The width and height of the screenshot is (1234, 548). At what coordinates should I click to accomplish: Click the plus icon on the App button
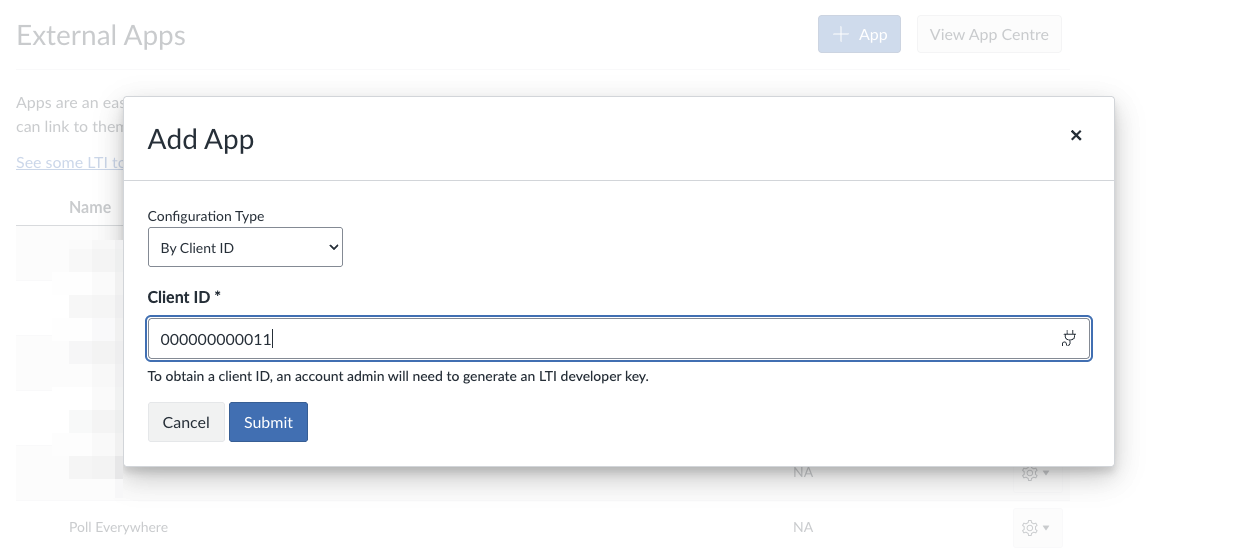click(x=842, y=34)
